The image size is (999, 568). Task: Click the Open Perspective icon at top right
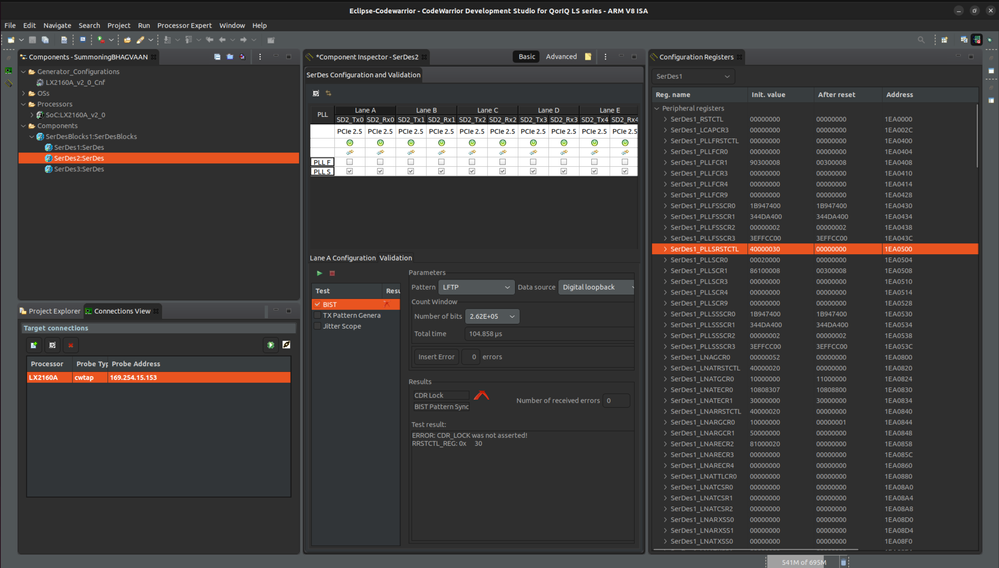[944, 39]
